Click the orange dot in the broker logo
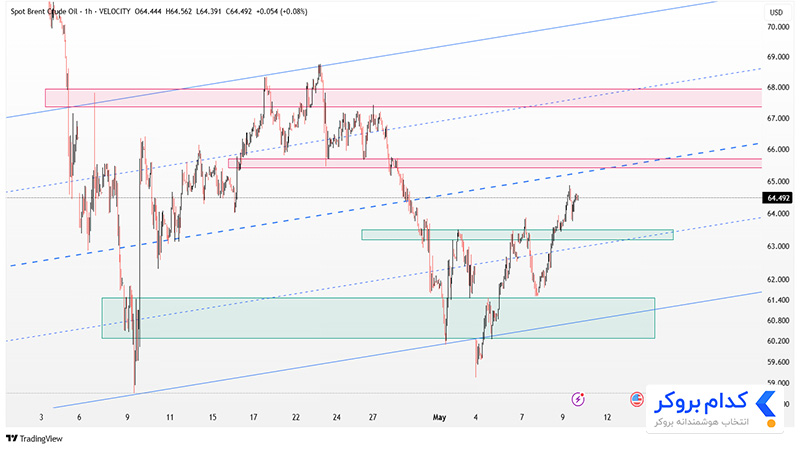800x450 pixels. point(771,423)
